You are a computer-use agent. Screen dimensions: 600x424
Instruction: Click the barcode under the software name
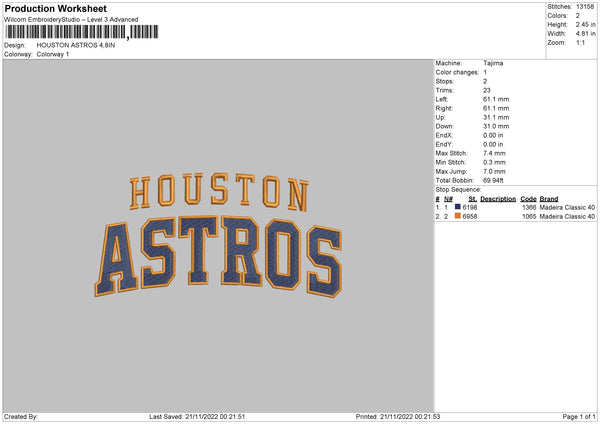click(x=82, y=32)
